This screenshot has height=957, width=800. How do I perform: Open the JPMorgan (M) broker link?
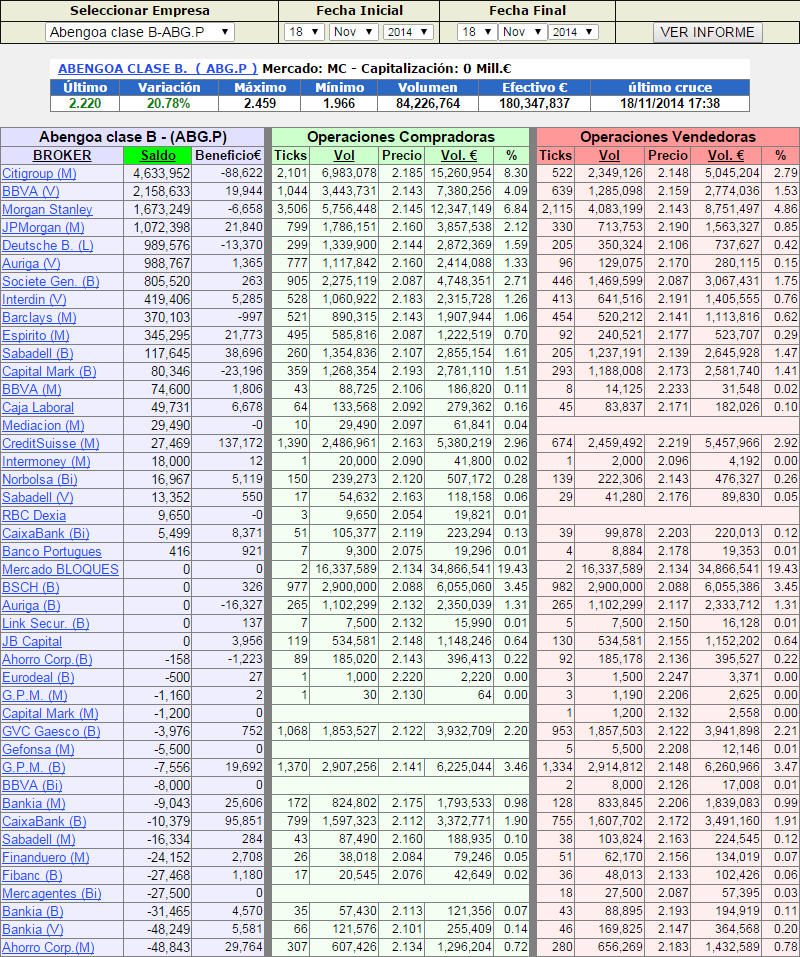point(43,228)
